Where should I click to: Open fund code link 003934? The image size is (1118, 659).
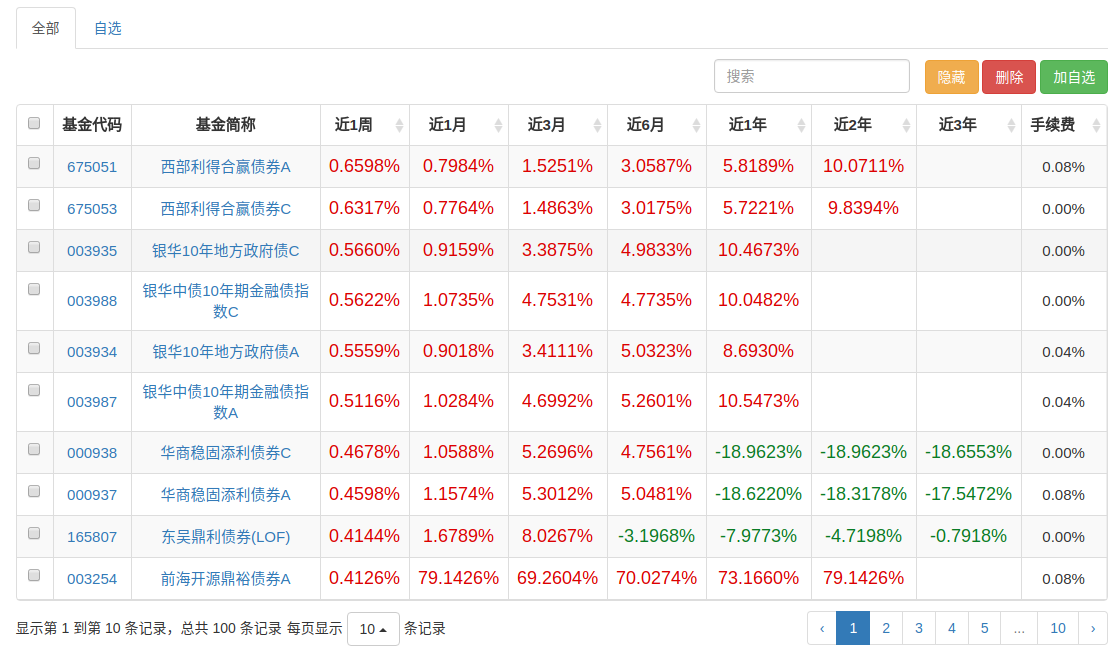92,352
